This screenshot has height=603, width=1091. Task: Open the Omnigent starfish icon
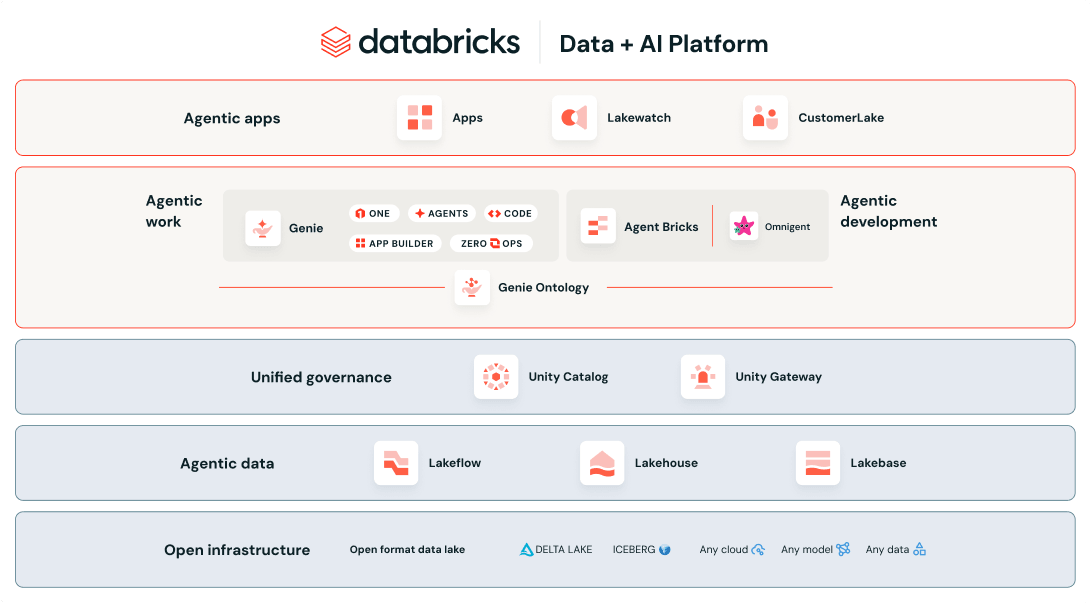[x=744, y=226]
